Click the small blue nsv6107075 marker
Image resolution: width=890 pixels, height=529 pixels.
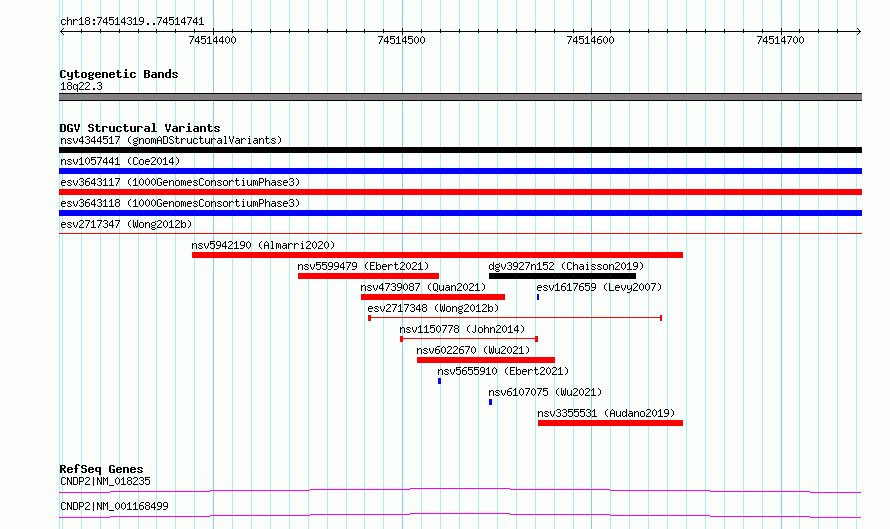490,402
